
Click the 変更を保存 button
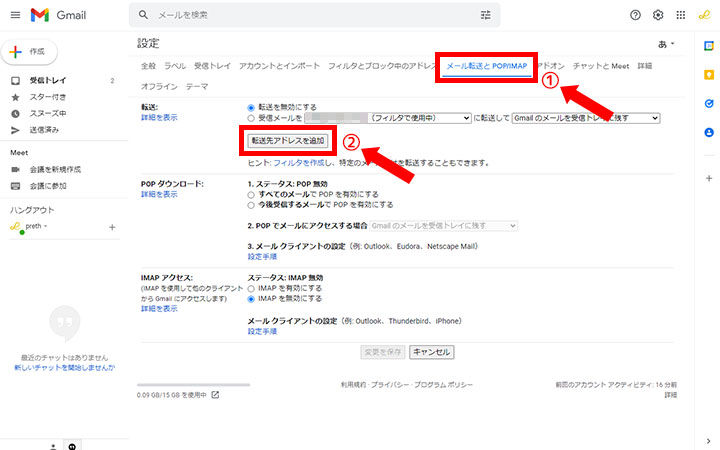tap(382, 352)
